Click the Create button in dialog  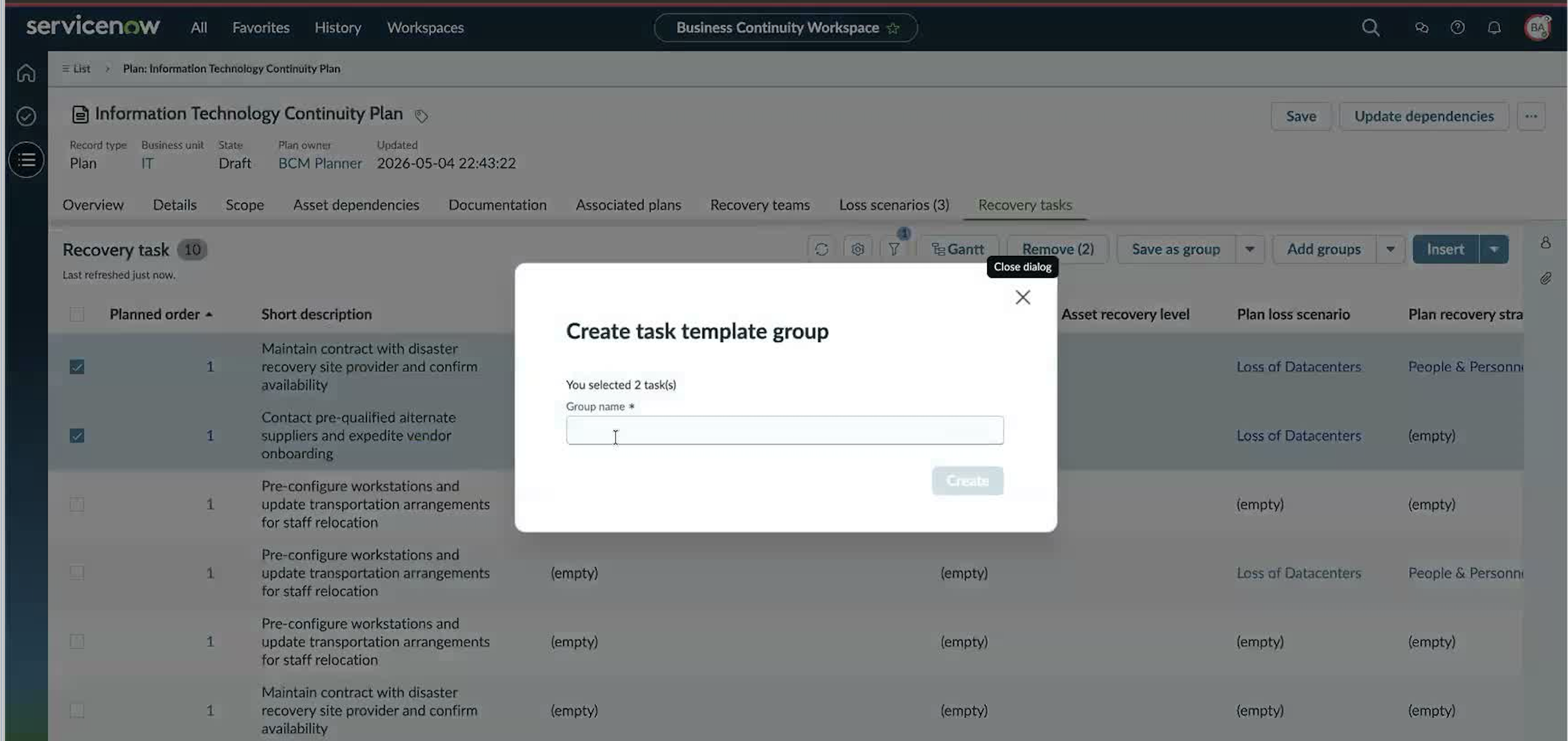coord(967,481)
